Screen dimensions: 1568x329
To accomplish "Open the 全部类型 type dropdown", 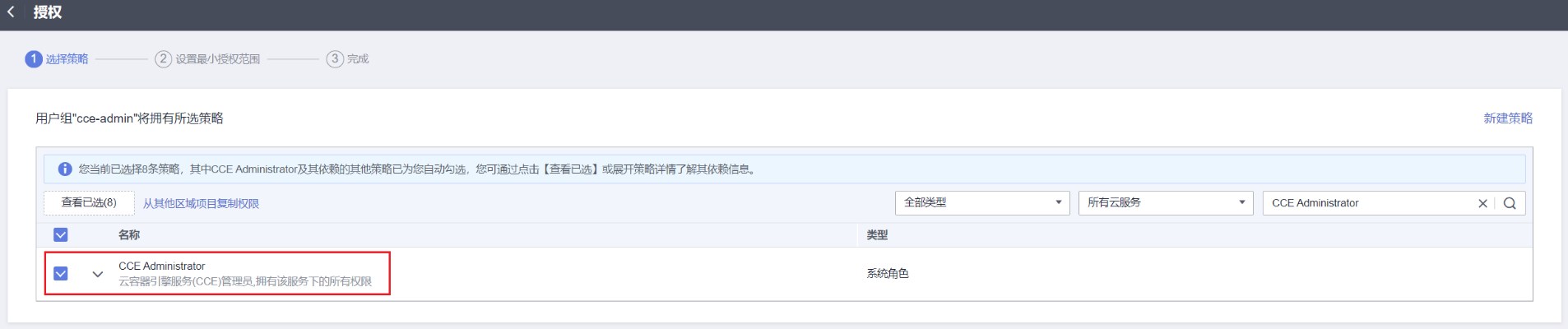I will click(982, 203).
